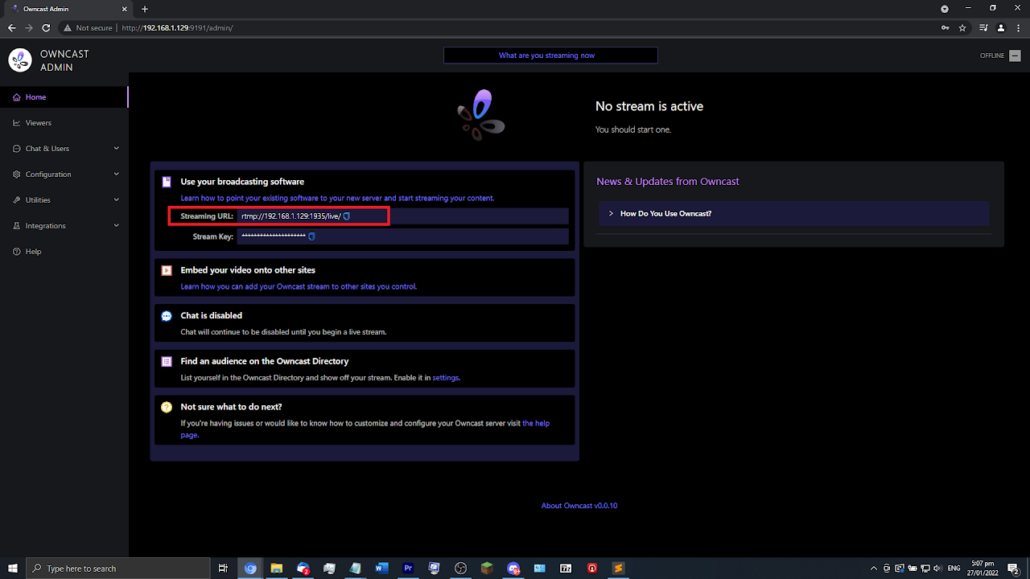Click "What are you streaming now" field

550,56
